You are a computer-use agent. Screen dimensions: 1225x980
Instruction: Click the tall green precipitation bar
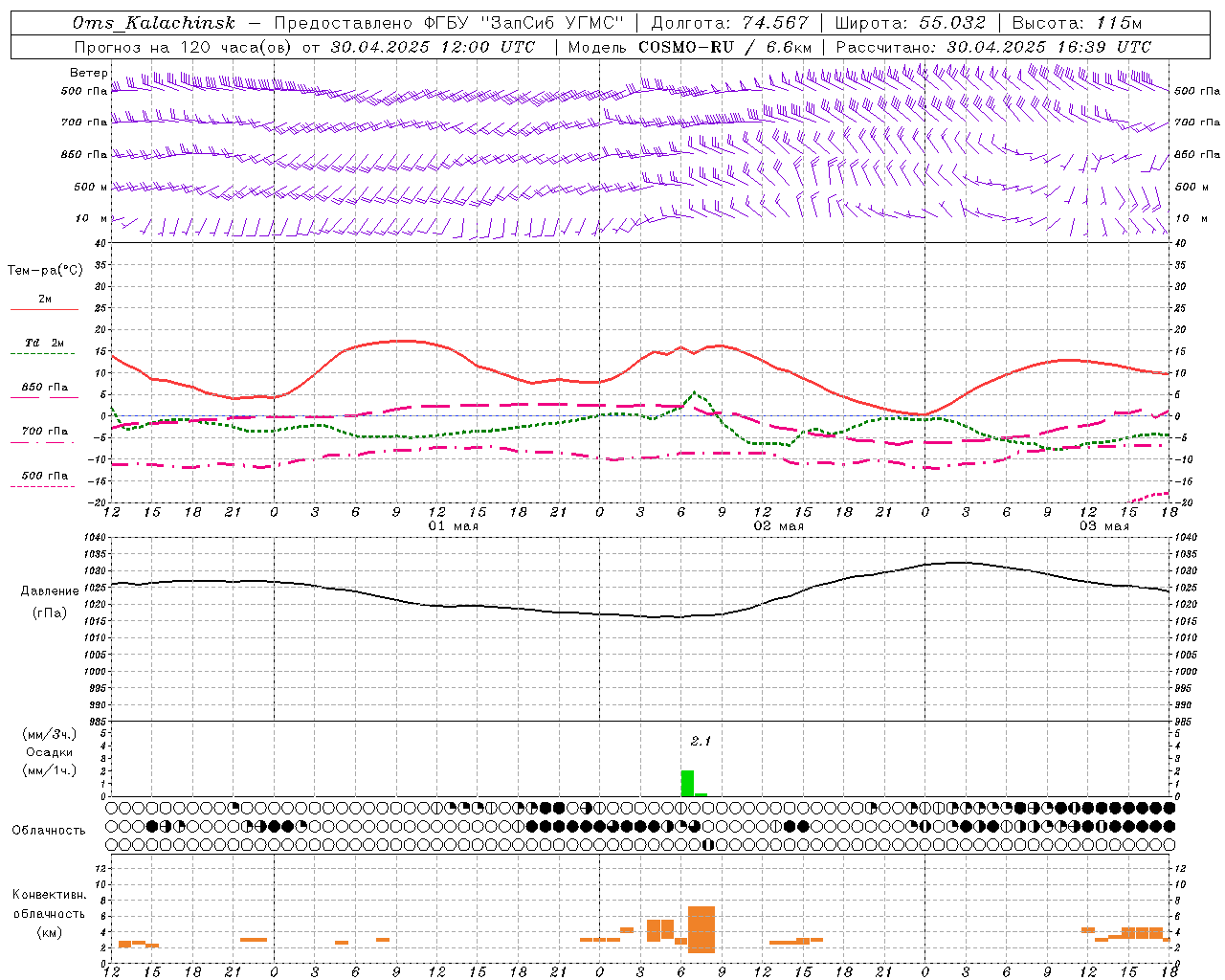tap(687, 783)
